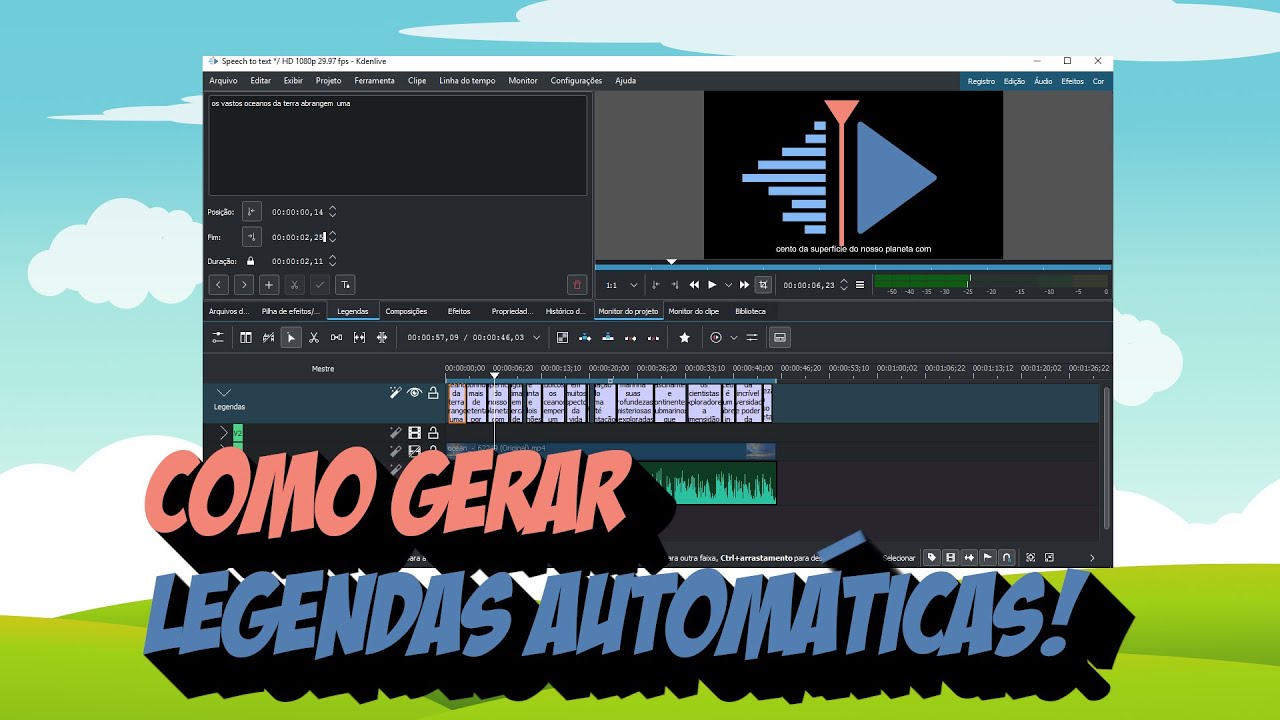The height and width of the screenshot is (720, 1280).
Task: Open the preview render configuration sliders icon
Action: point(752,338)
